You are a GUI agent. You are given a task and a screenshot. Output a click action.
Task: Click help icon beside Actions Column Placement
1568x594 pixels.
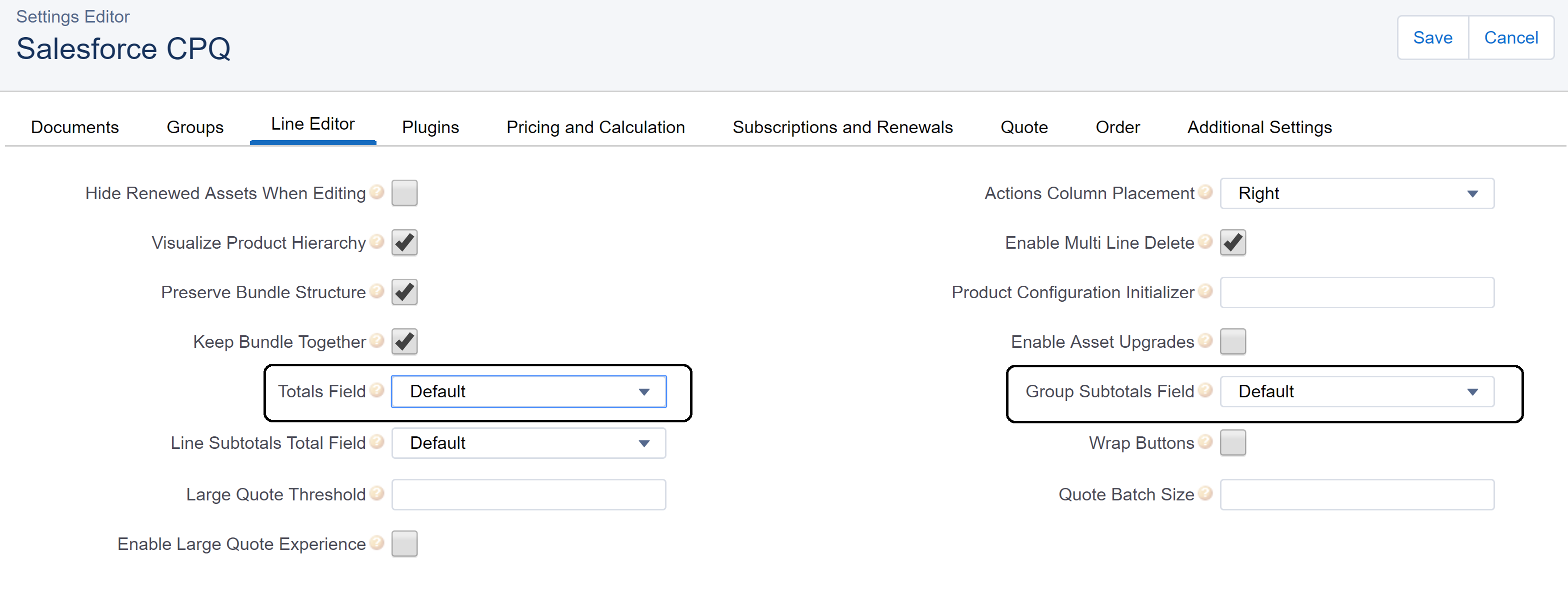(1205, 192)
